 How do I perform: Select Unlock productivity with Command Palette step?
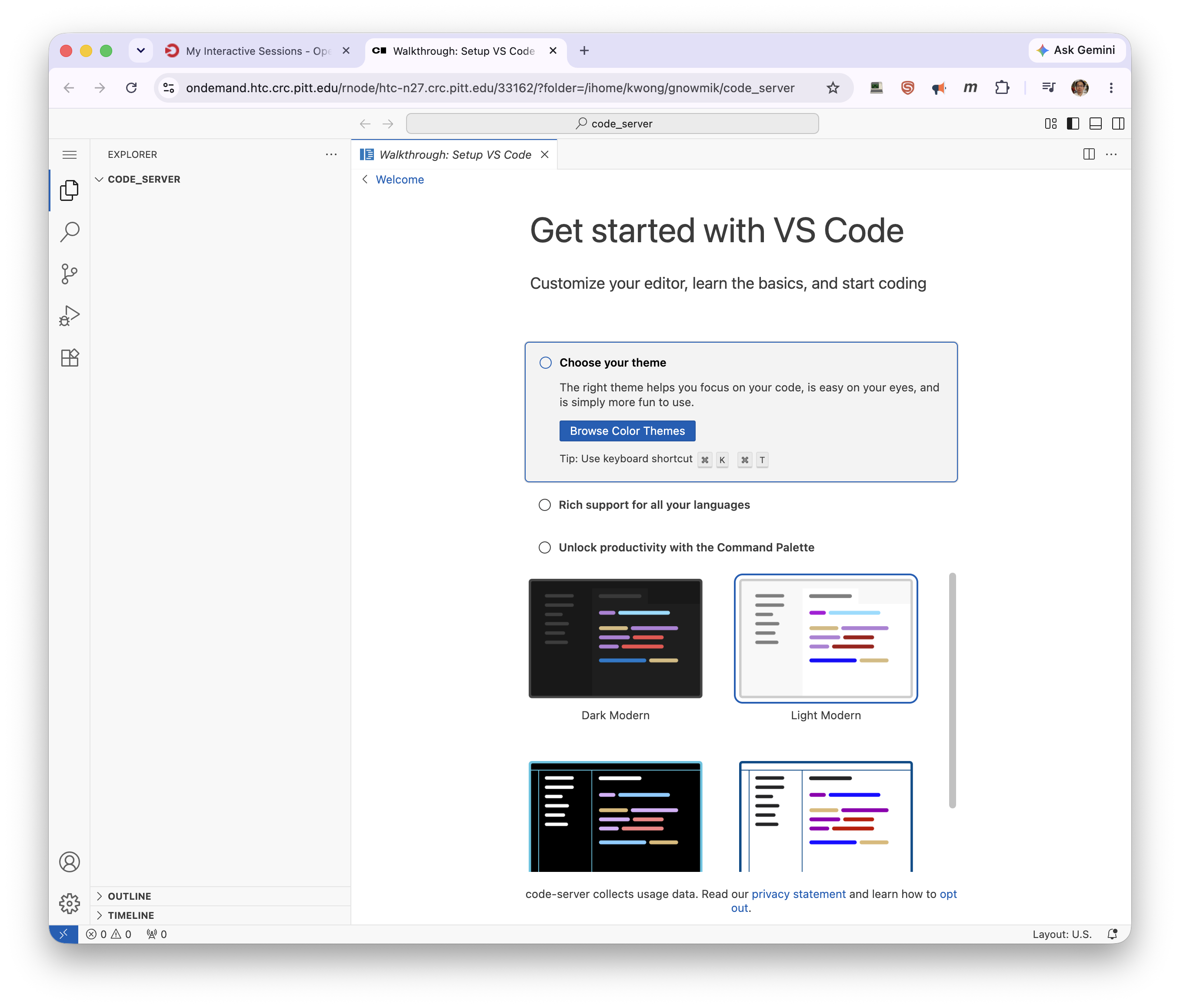point(545,547)
